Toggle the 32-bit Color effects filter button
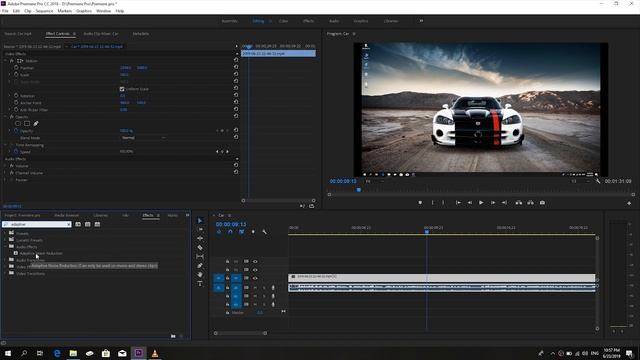This screenshot has width=640, height=360. (x=88, y=224)
